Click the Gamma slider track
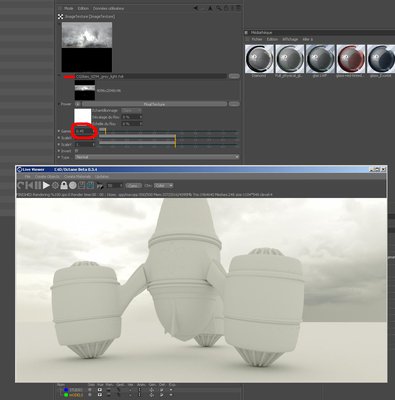 coord(169,131)
